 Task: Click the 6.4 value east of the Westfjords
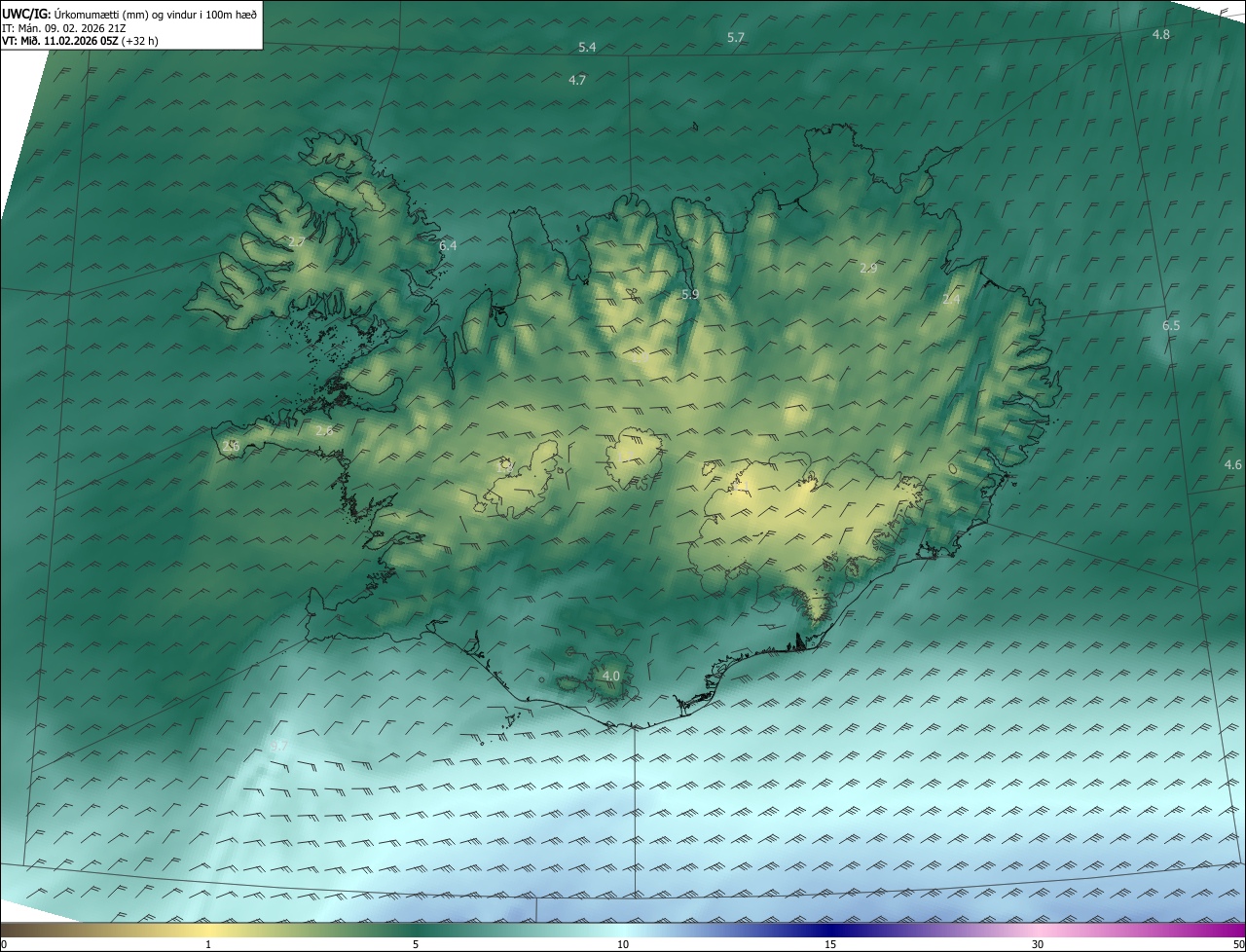[x=448, y=246]
